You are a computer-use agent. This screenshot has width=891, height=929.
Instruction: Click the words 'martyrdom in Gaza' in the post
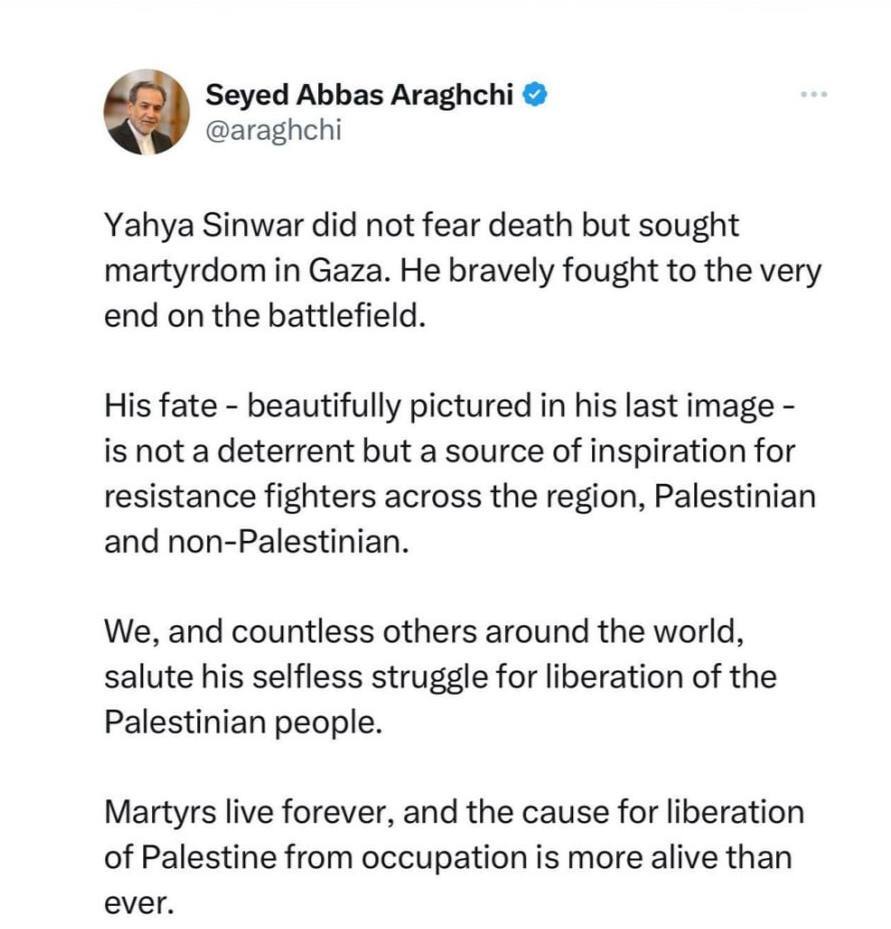246,271
